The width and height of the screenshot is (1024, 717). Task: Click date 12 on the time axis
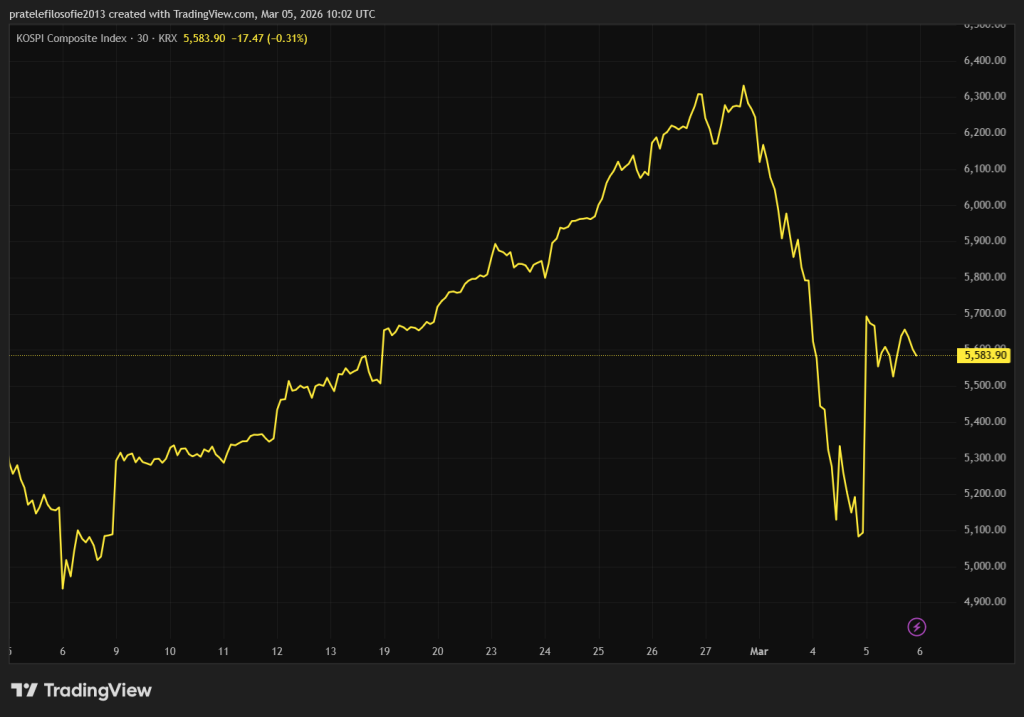point(277,651)
